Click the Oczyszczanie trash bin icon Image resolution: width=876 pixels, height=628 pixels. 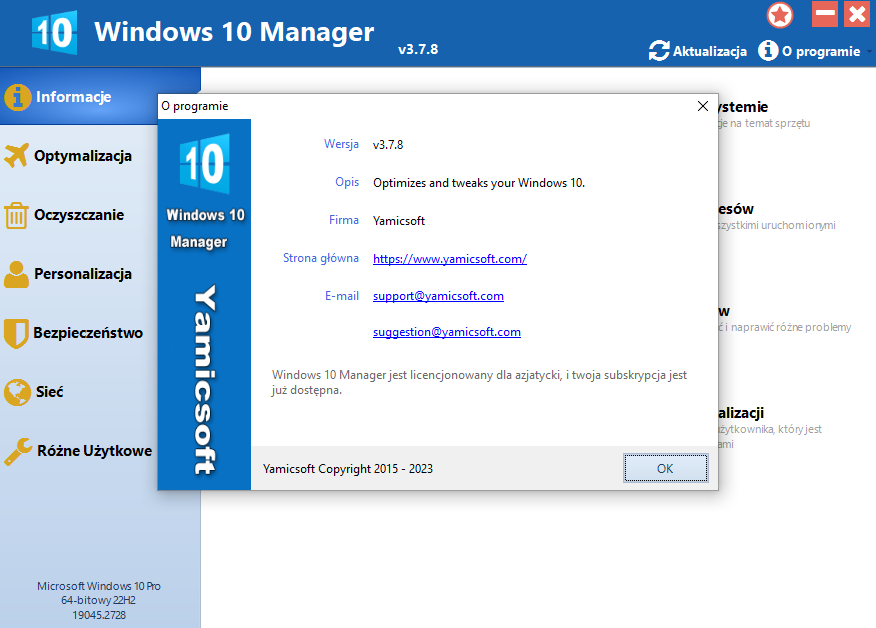point(16,215)
